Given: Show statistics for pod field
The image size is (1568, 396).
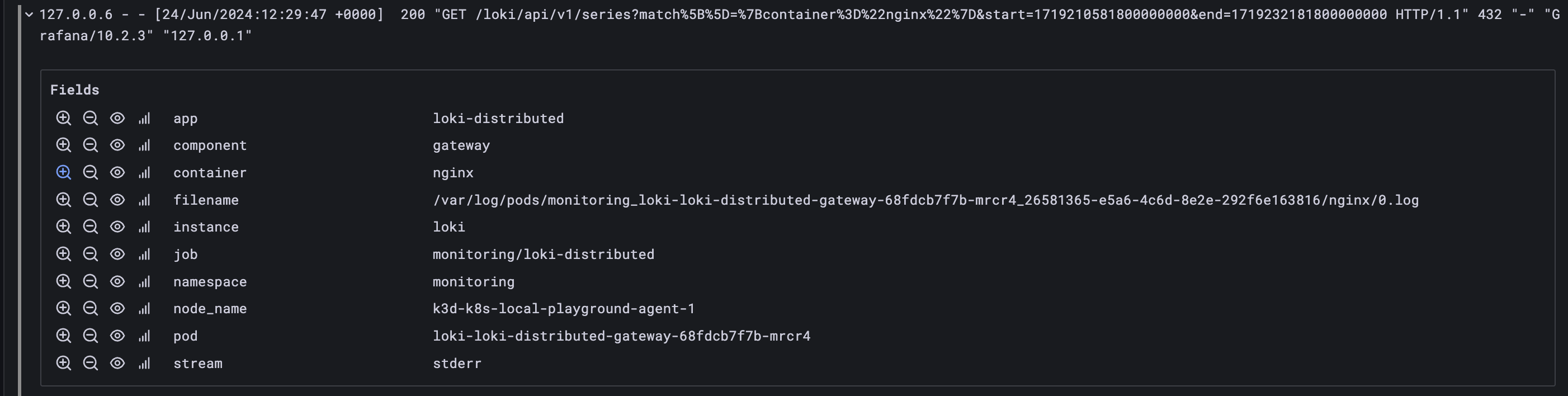Looking at the screenshot, I should [x=144, y=336].
